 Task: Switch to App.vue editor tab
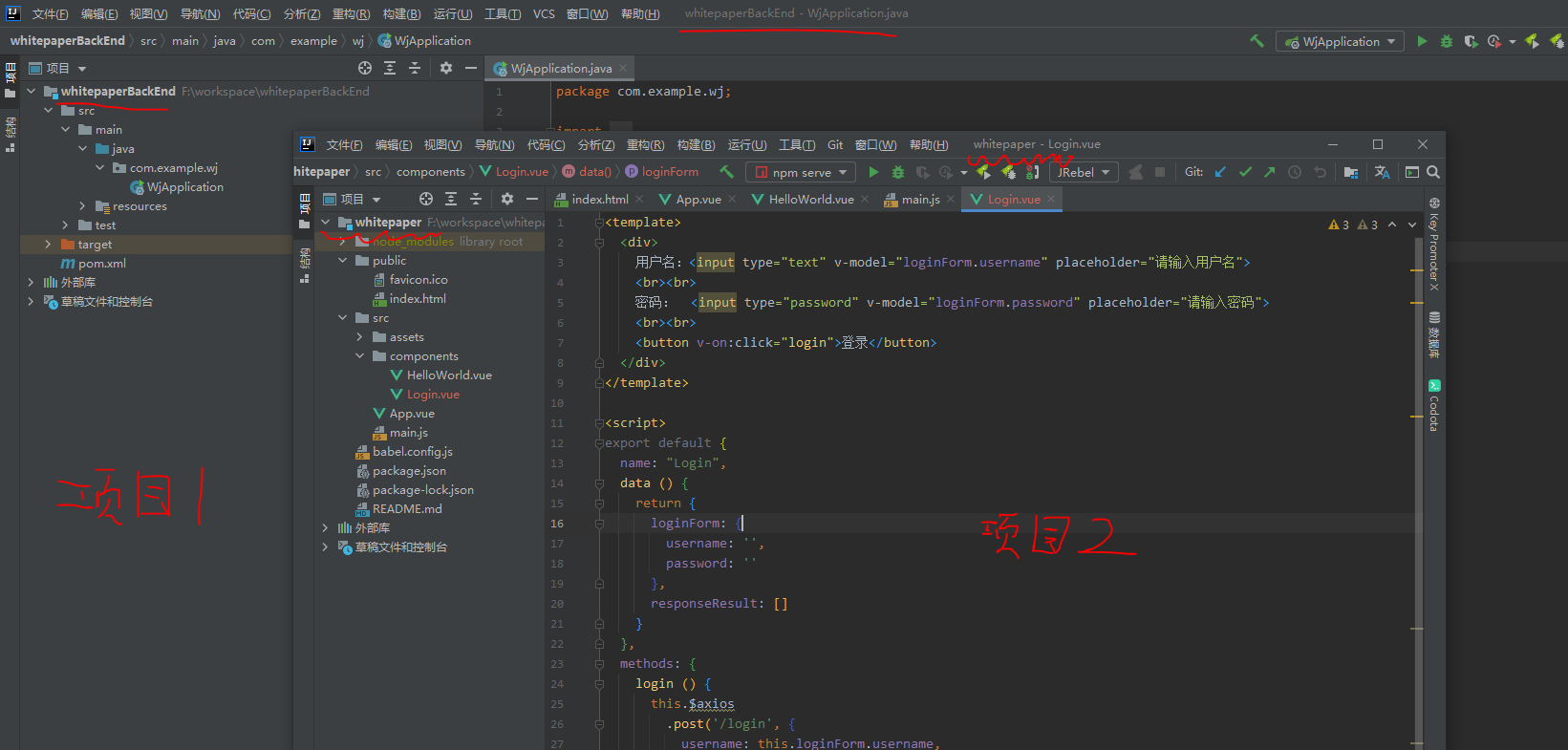(x=698, y=199)
